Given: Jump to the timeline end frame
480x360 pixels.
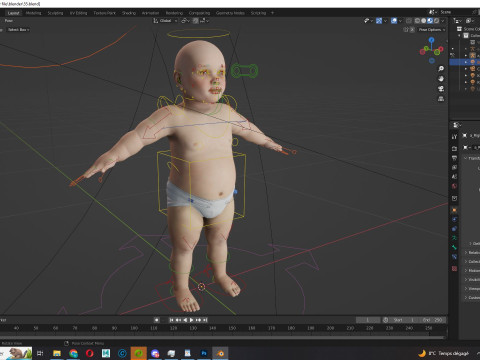Looking at the screenshot, I should click(x=205, y=320).
